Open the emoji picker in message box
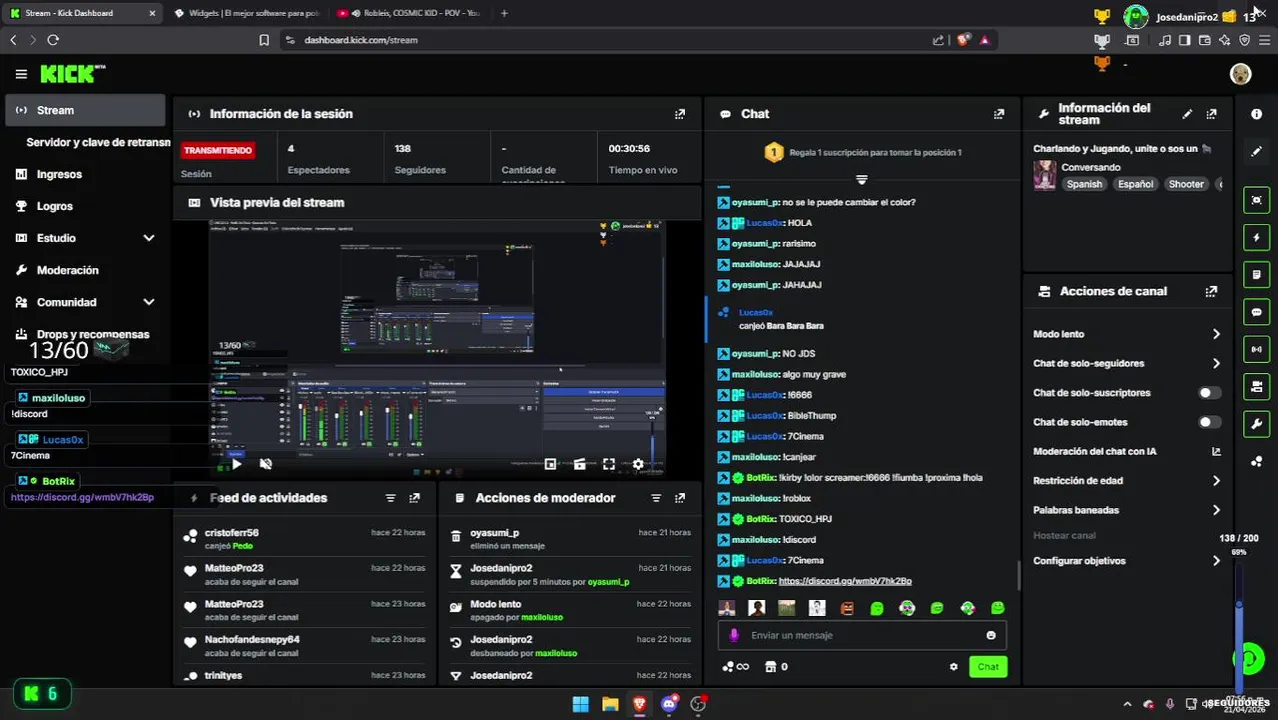 point(991,635)
